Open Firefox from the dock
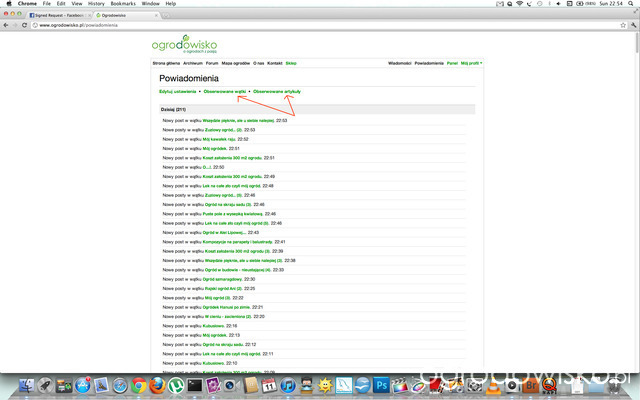 (159, 385)
